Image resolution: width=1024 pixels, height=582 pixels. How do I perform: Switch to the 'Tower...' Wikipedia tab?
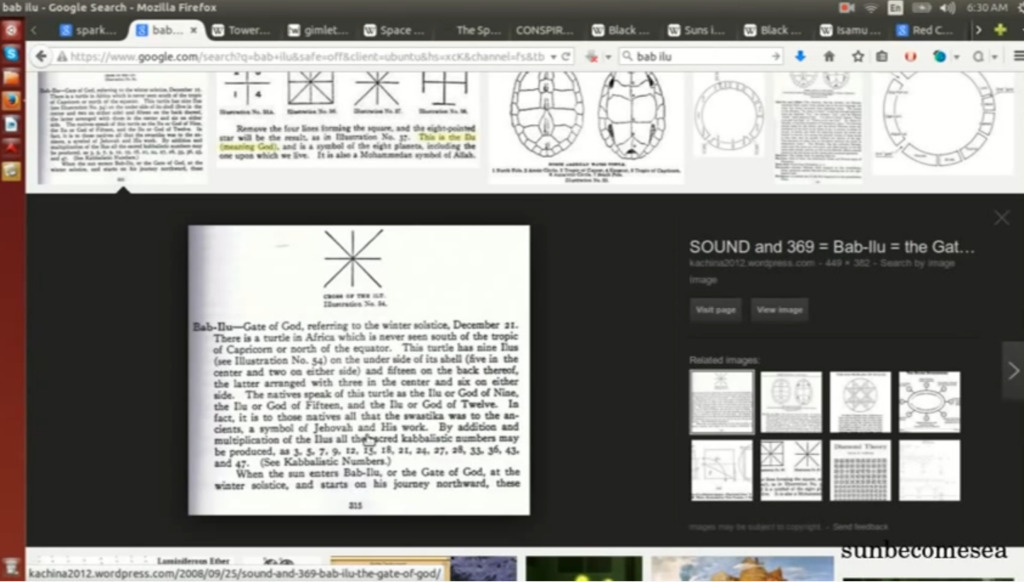pyautogui.click(x=241, y=30)
